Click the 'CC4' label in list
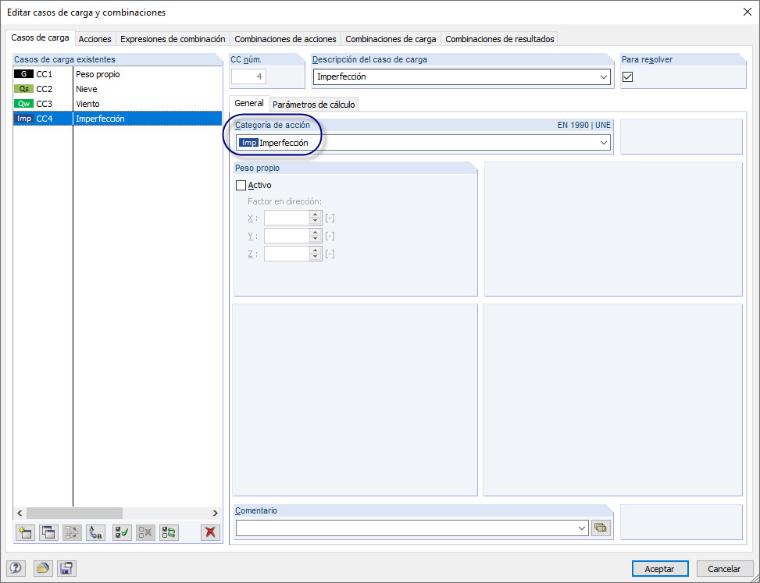 coord(44,119)
